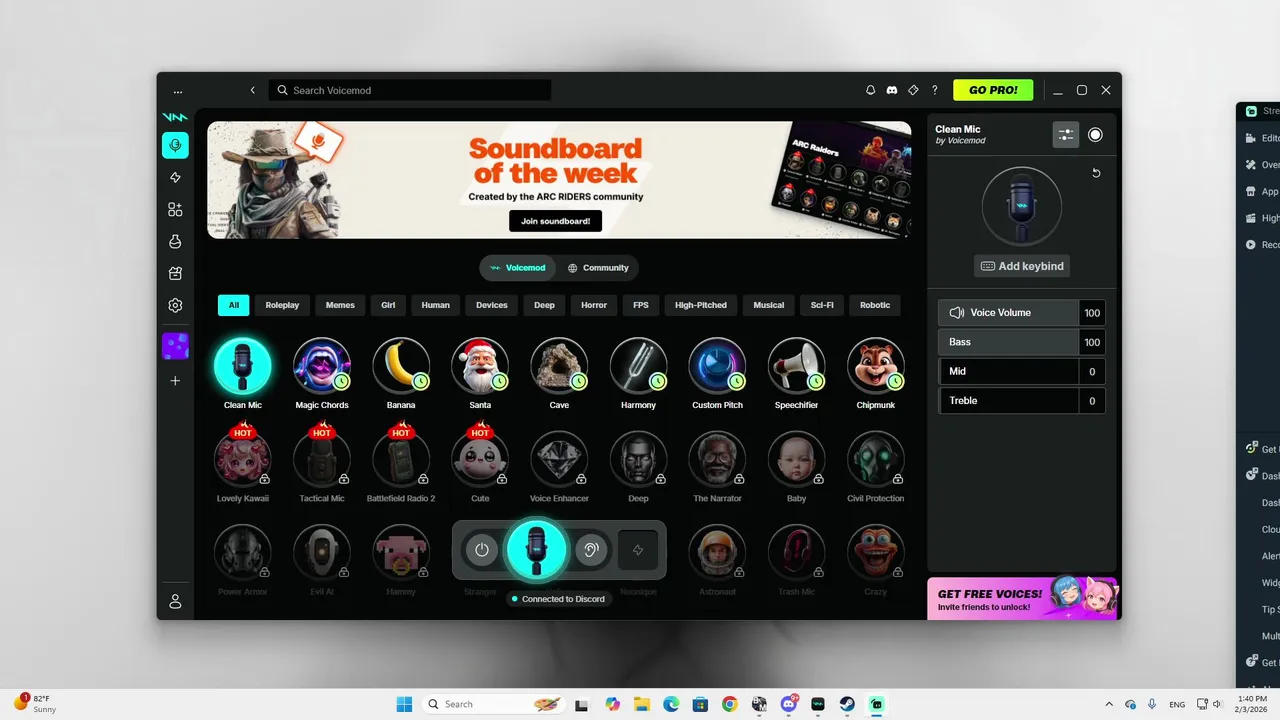
Task: Open the Voicebox microphone sidebar icon
Action: pyautogui.click(x=175, y=145)
